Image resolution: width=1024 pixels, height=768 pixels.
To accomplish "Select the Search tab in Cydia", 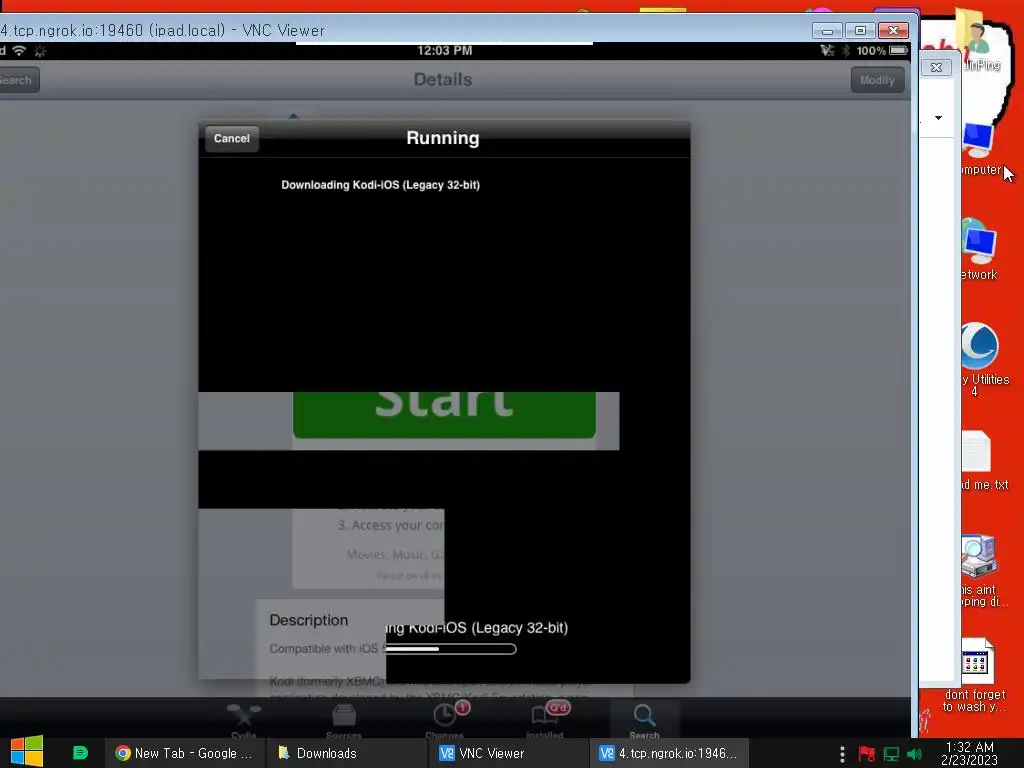I will (645, 719).
